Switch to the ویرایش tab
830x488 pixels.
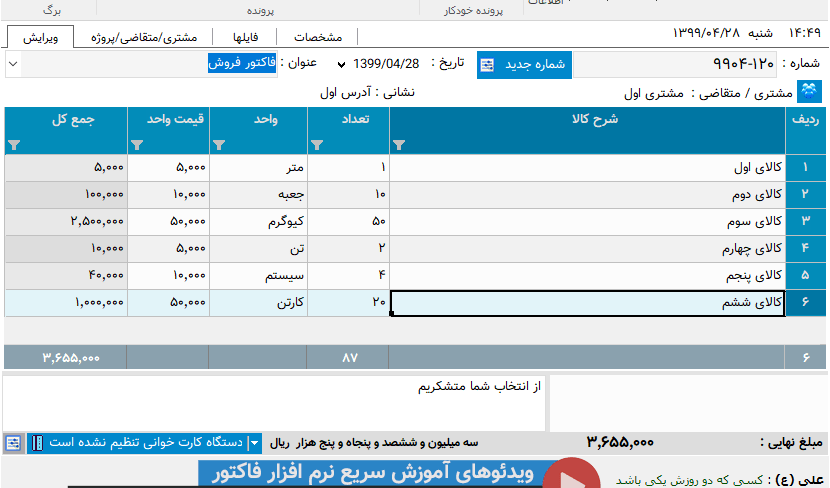[x=40, y=37]
